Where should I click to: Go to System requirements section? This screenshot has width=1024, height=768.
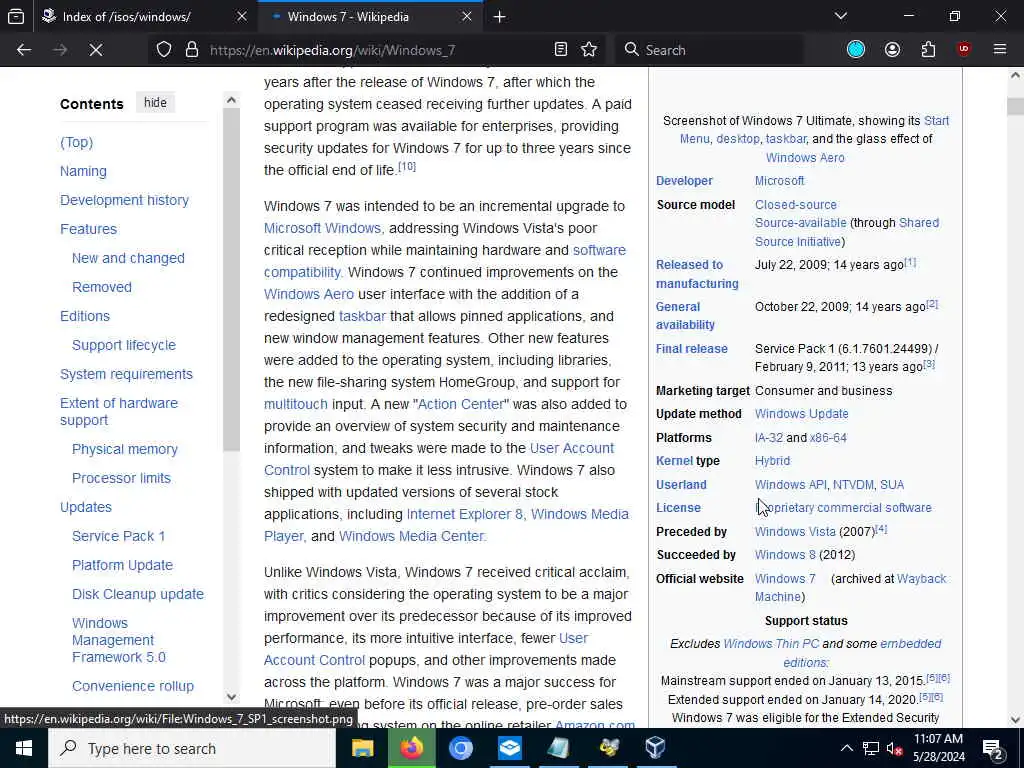coord(126,374)
